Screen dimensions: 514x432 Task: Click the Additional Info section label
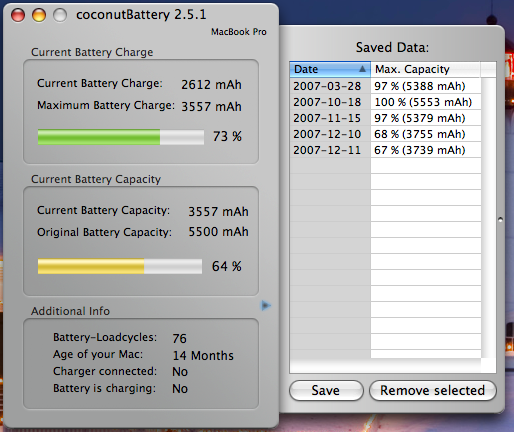pos(70,311)
